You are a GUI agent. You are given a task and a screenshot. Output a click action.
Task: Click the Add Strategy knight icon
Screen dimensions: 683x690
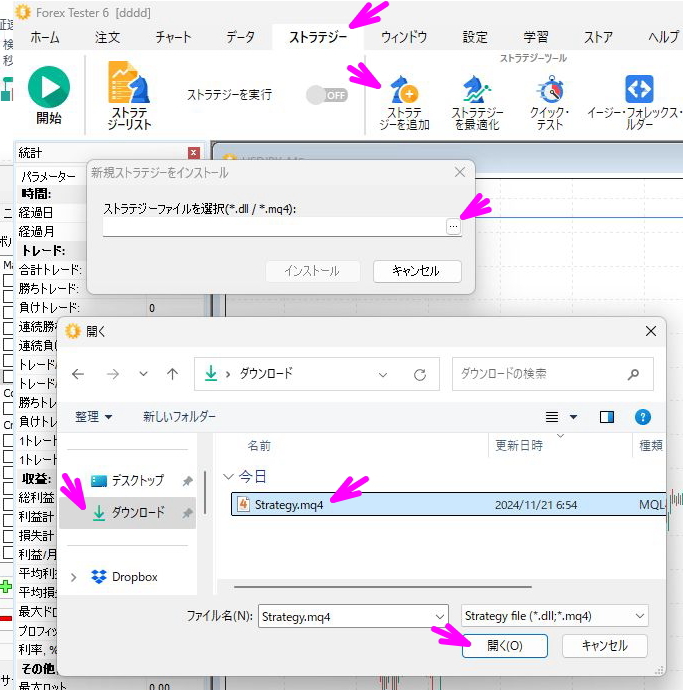(404, 89)
